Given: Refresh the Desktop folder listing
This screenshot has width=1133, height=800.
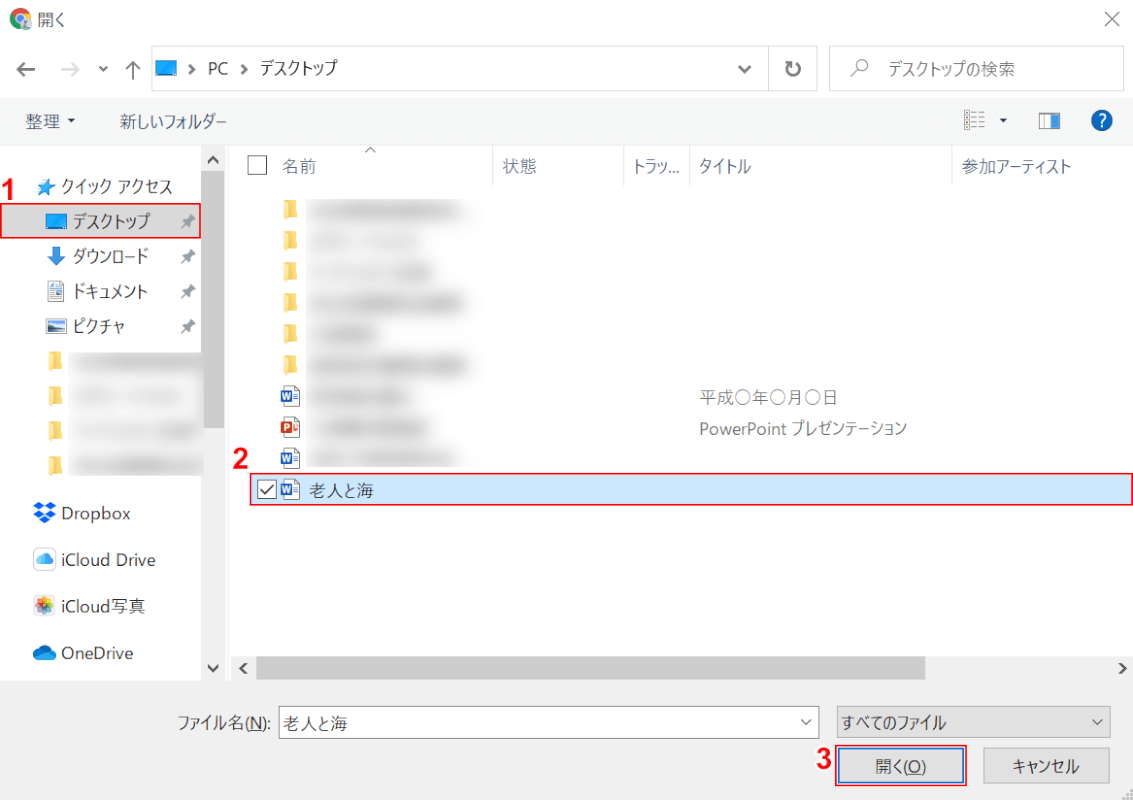Looking at the screenshot, I should tap(793, 69).
